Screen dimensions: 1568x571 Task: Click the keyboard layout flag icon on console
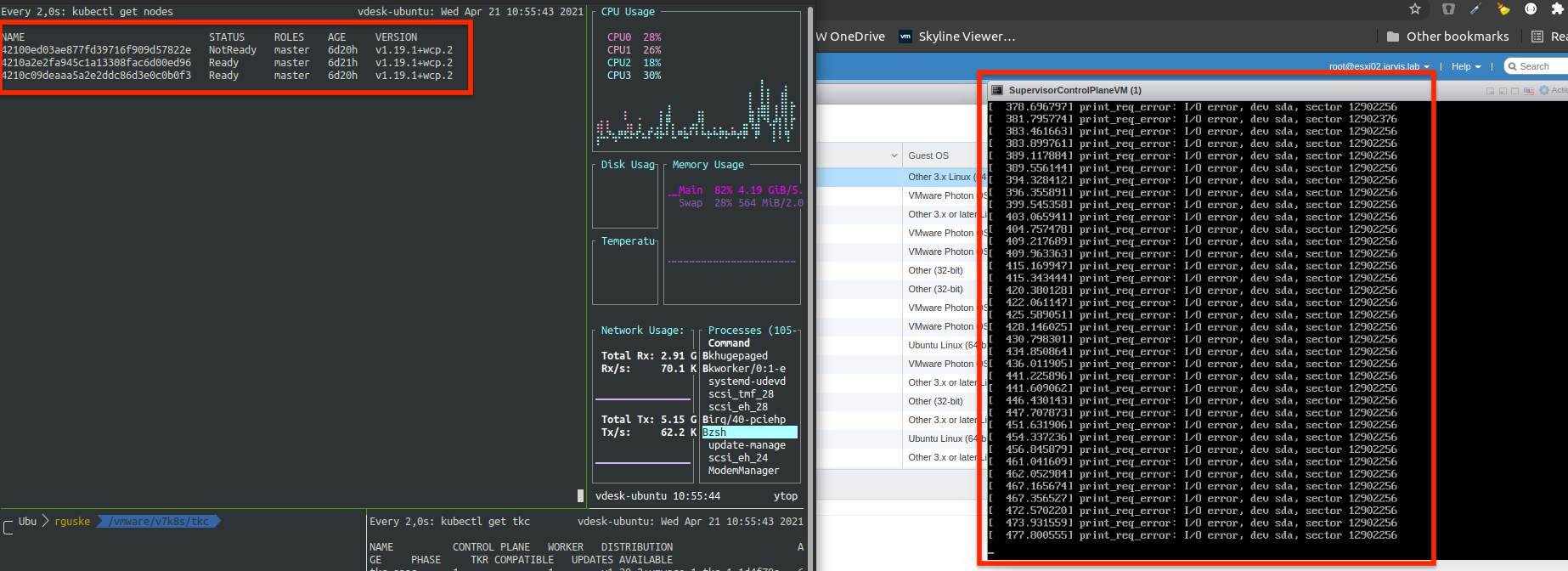[x=1529, y=90]
